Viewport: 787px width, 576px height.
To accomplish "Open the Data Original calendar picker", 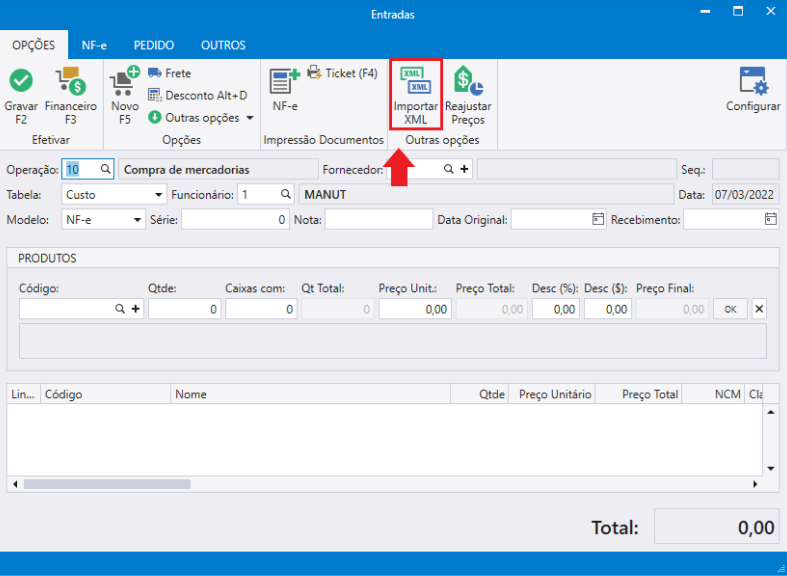I will coord(597,219).
